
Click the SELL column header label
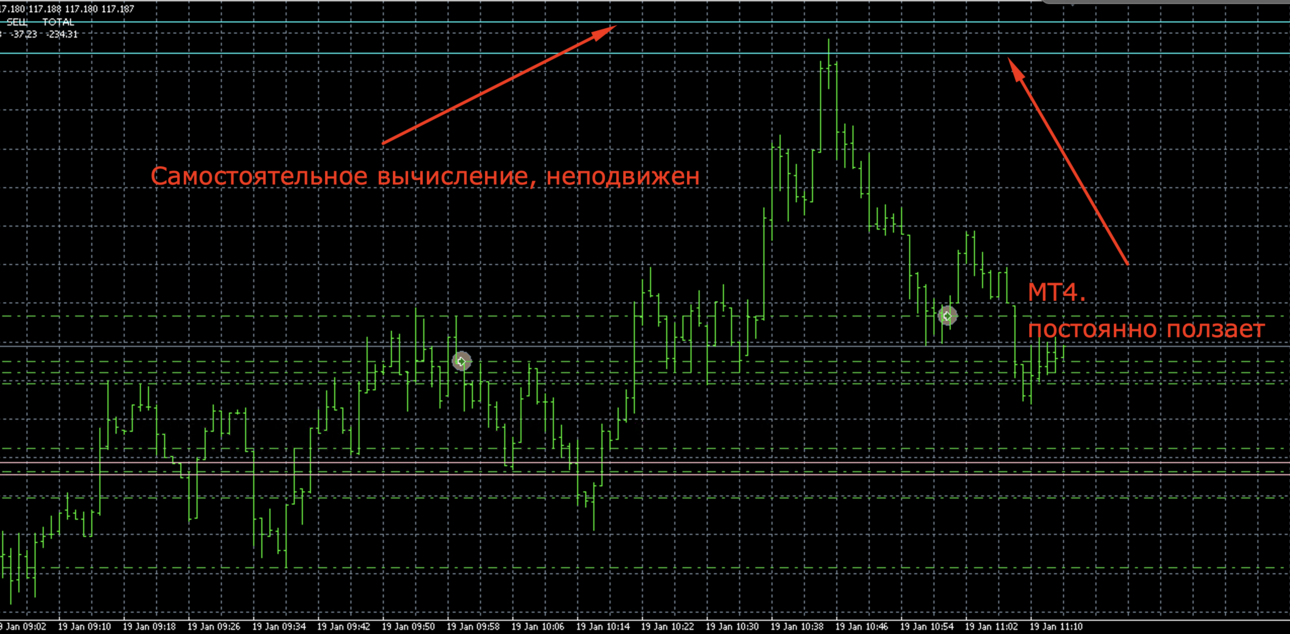pos(17,22)
